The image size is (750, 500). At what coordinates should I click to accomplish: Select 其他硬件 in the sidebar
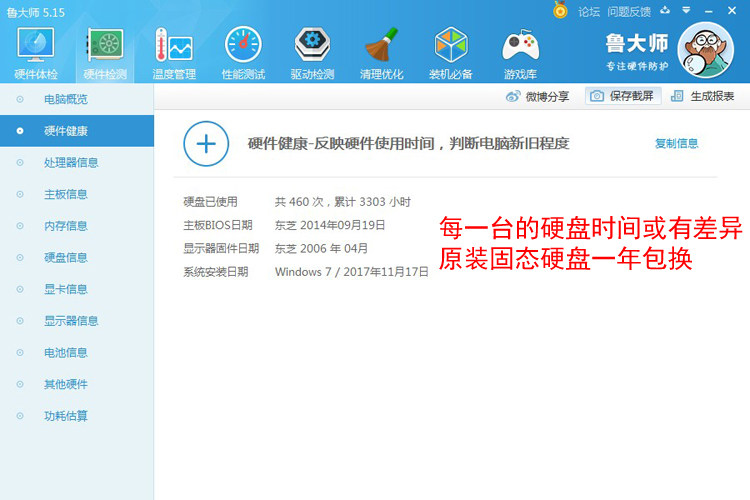point(77,384)
